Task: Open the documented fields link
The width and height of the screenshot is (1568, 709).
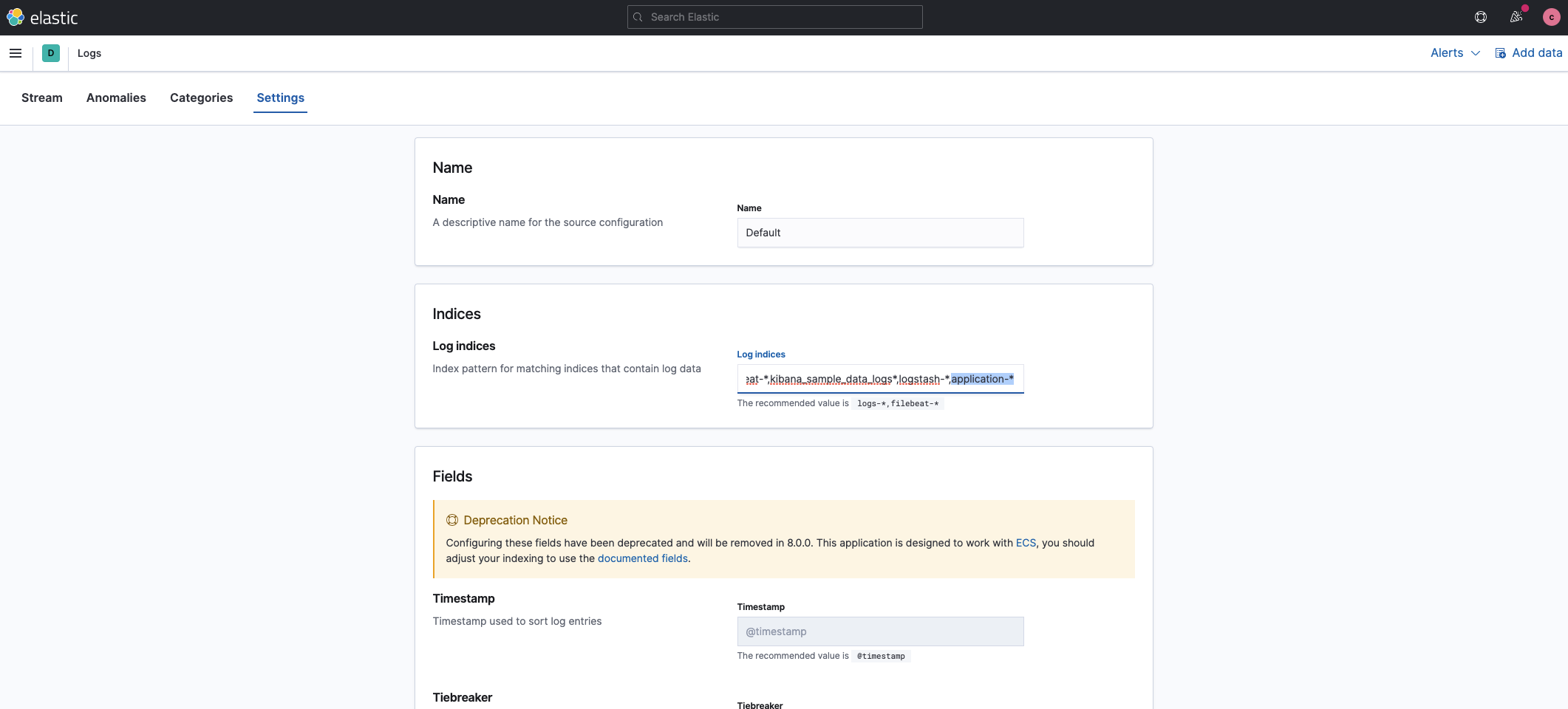Action: tap(642, 558)
